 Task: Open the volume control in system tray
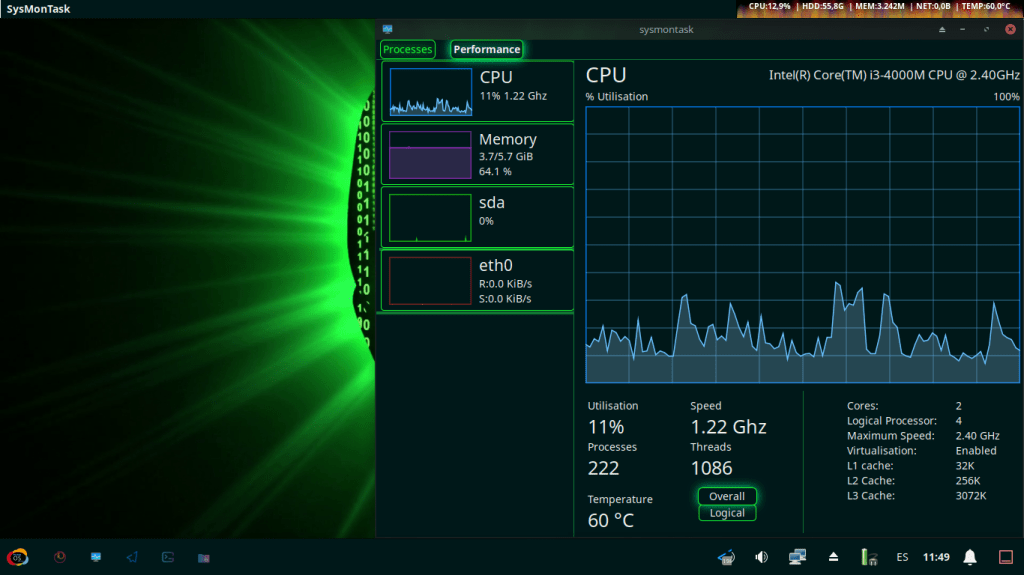click(761, 557)
